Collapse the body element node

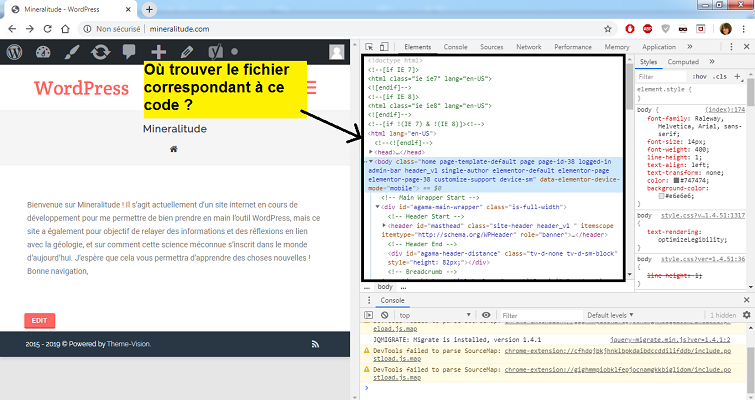click(x=371, y=161)
